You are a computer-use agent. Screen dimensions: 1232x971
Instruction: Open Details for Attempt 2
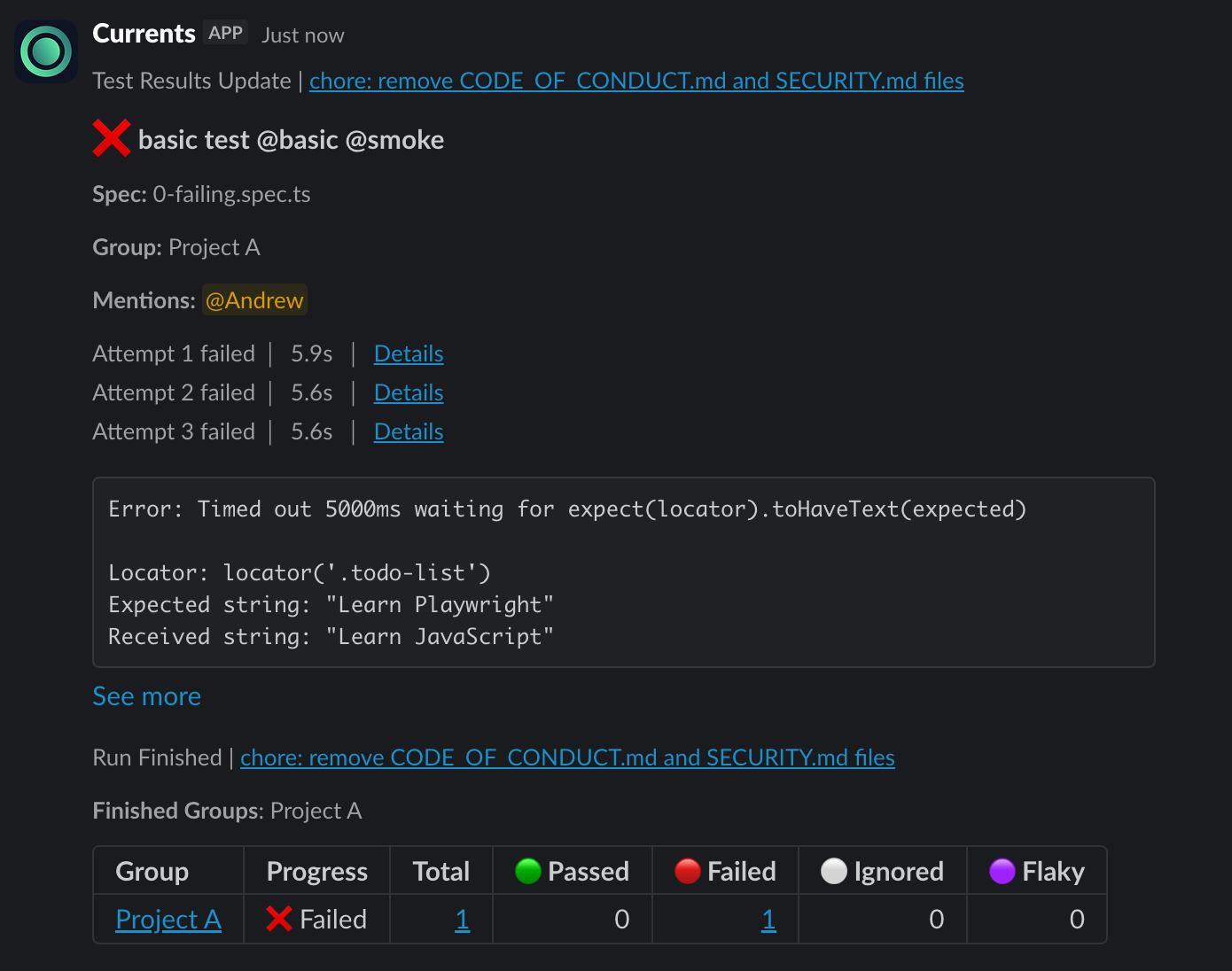[x=408, y=392]
